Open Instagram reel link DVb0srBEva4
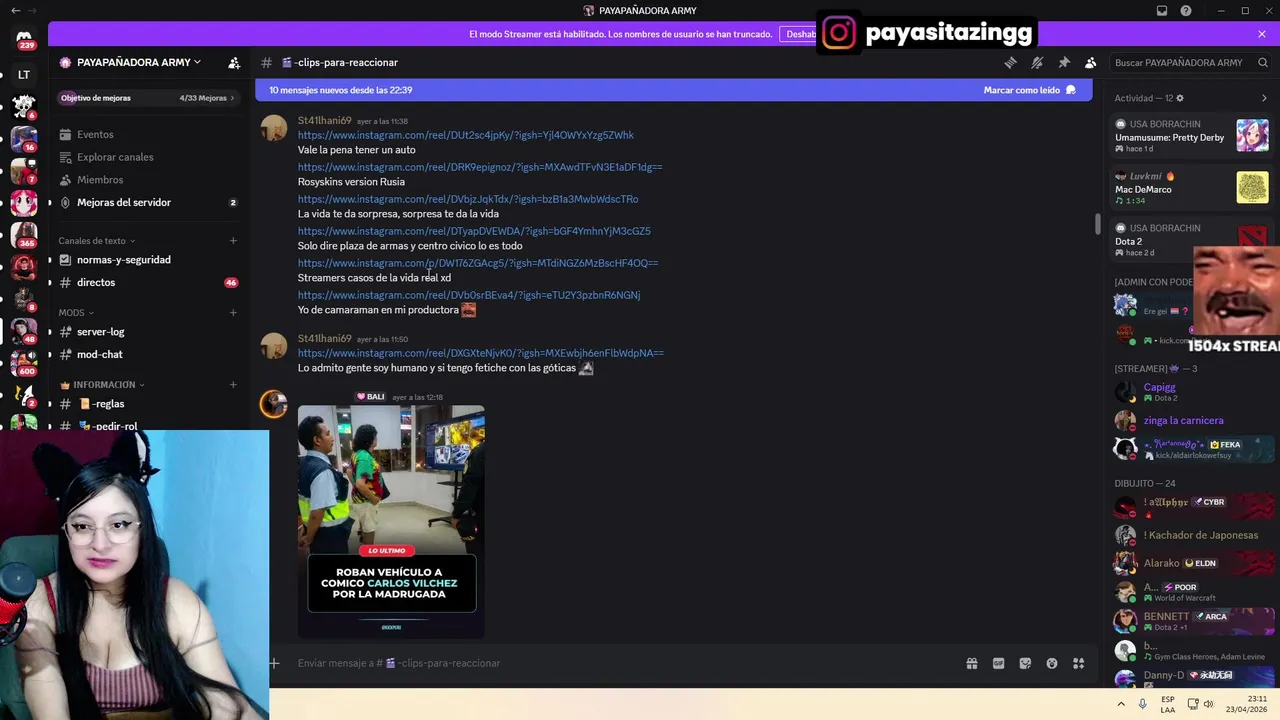The height and width of the screenshot is (720, 1280). coord(469,295)
